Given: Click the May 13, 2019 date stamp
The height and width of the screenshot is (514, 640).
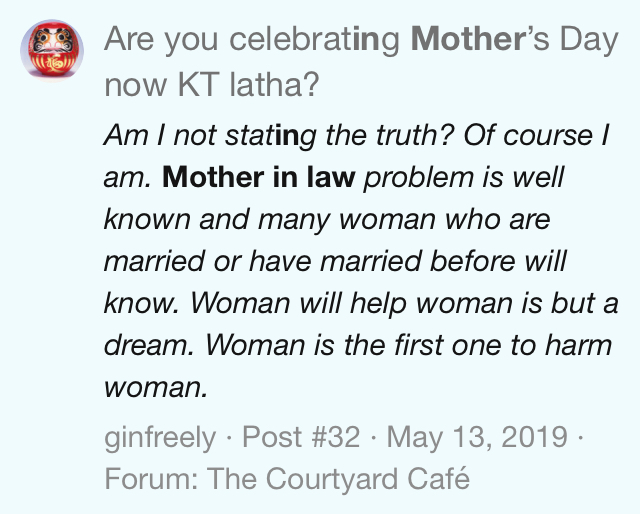Looking at the screenshot, I should [477, 437].
